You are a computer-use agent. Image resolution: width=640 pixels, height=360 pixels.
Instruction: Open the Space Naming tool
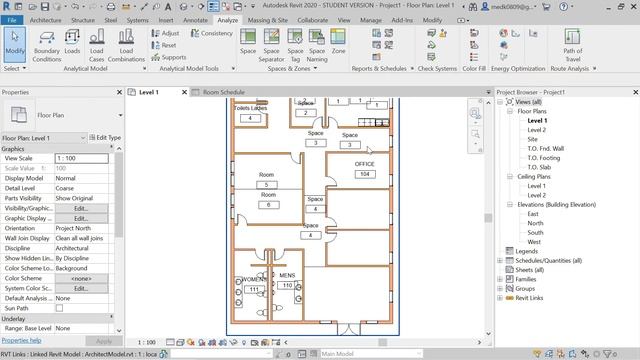(x=317, y=46)
